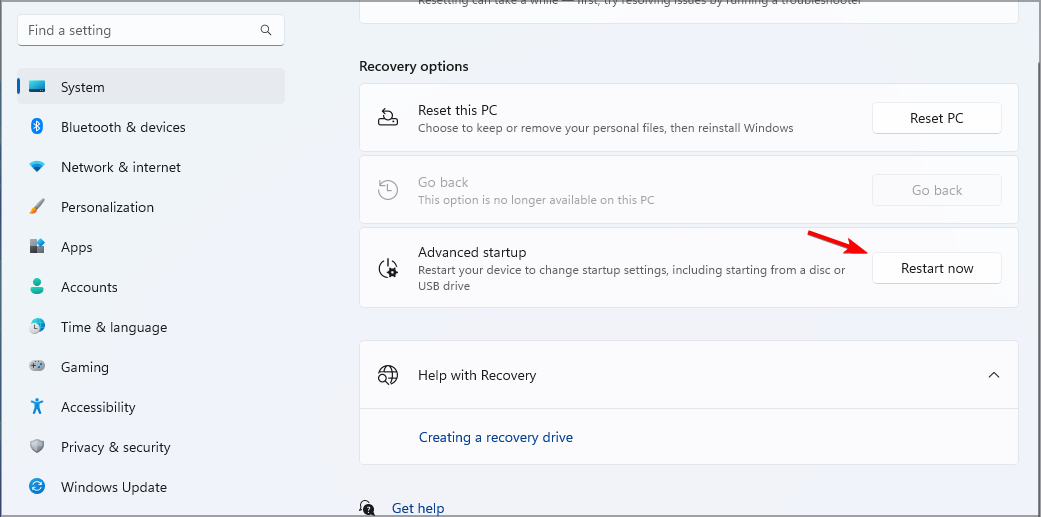Click the Gaming controller icon
This screenshot has width=1041, height=517.
point(37,367)
